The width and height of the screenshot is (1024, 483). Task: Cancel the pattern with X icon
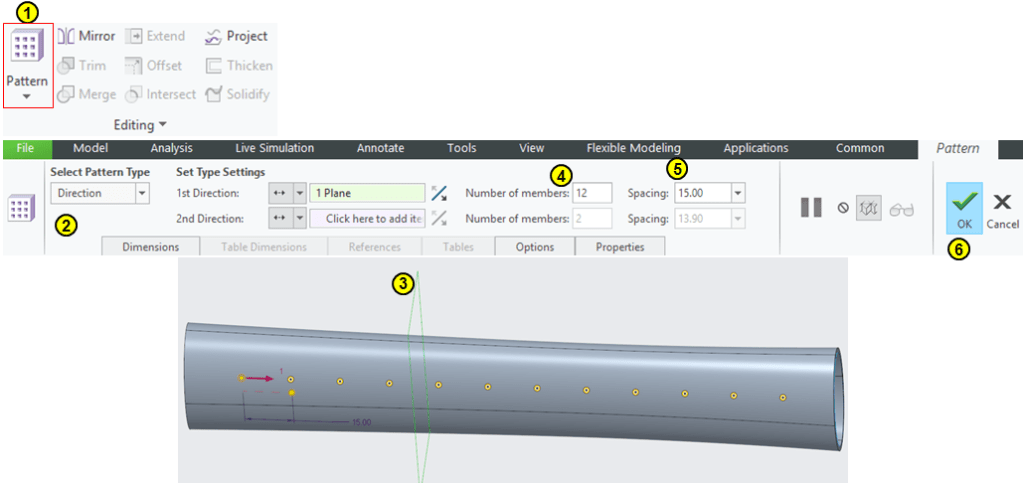[1002, 207]
